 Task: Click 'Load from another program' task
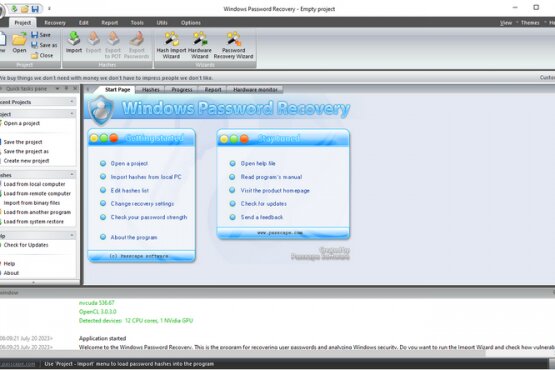pos(37,212)
